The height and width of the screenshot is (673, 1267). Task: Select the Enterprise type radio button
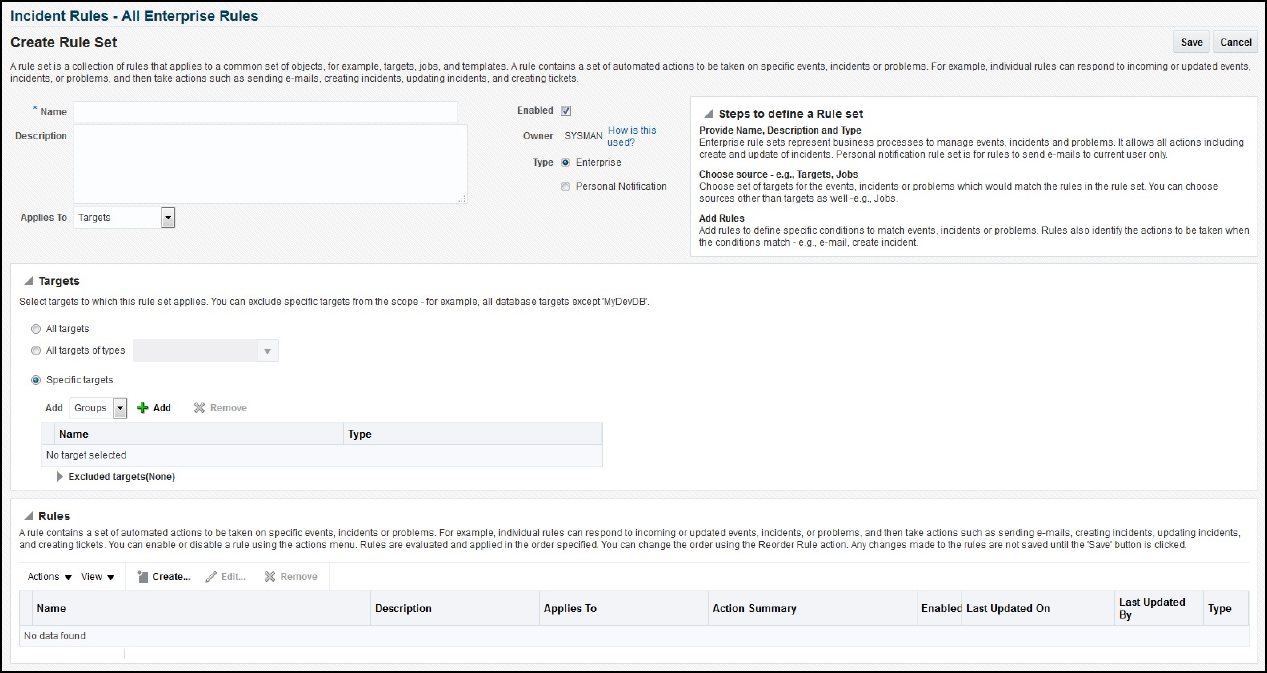pyautogui.click(x=566, y=162)
